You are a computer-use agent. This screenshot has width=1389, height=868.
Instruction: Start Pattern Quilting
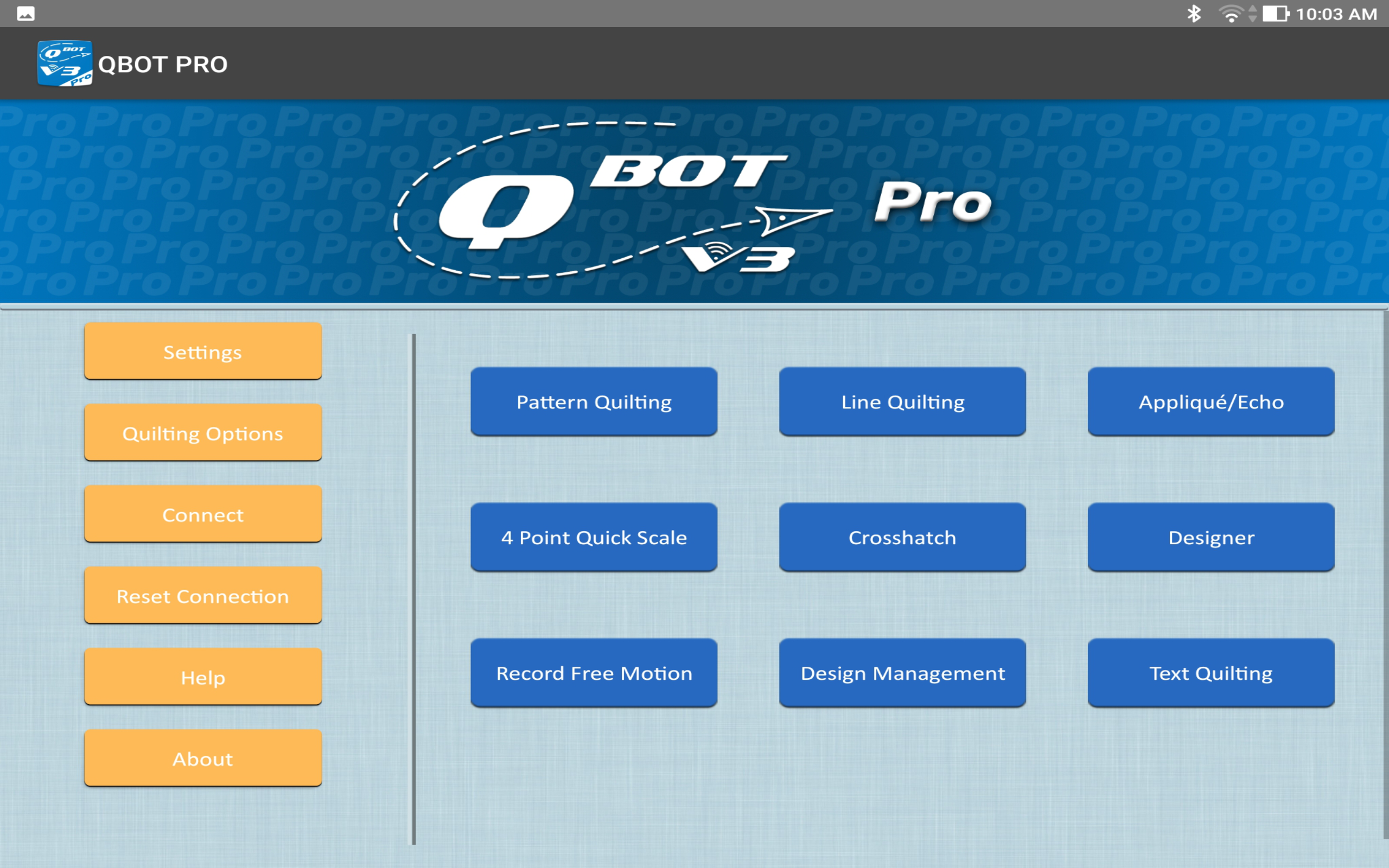594,401
